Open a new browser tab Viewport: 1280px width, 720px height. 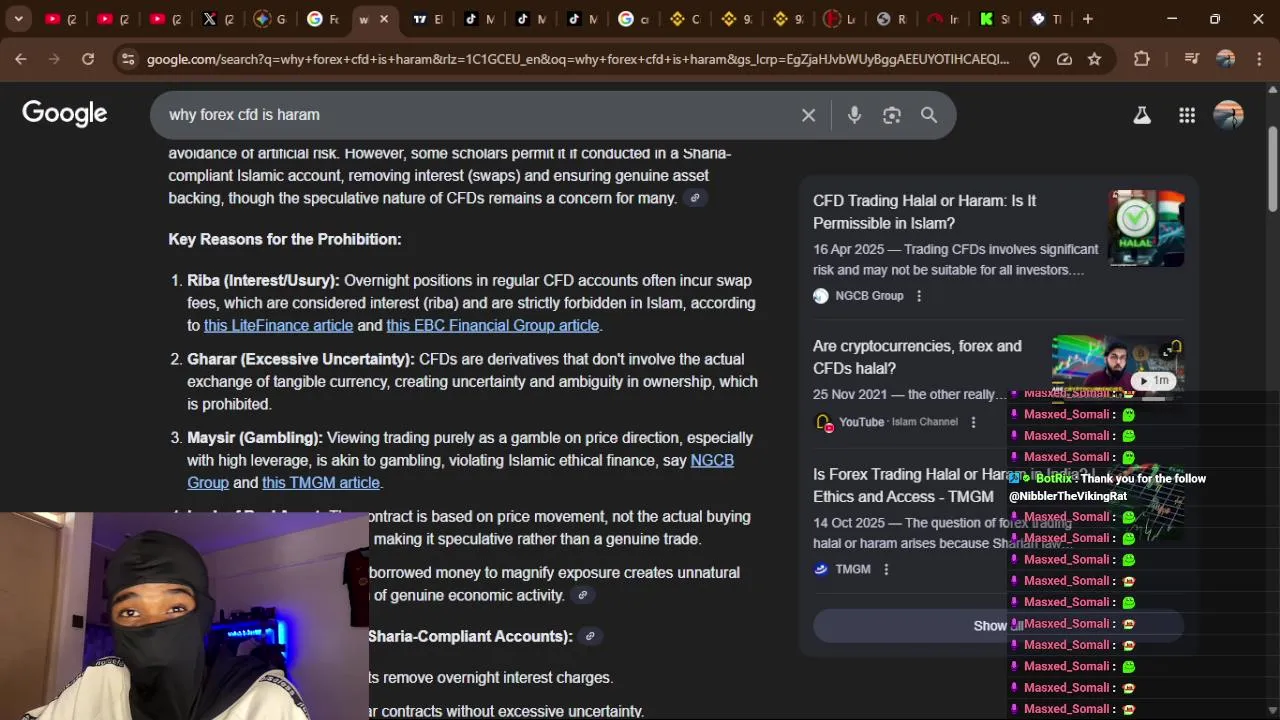1087,19
